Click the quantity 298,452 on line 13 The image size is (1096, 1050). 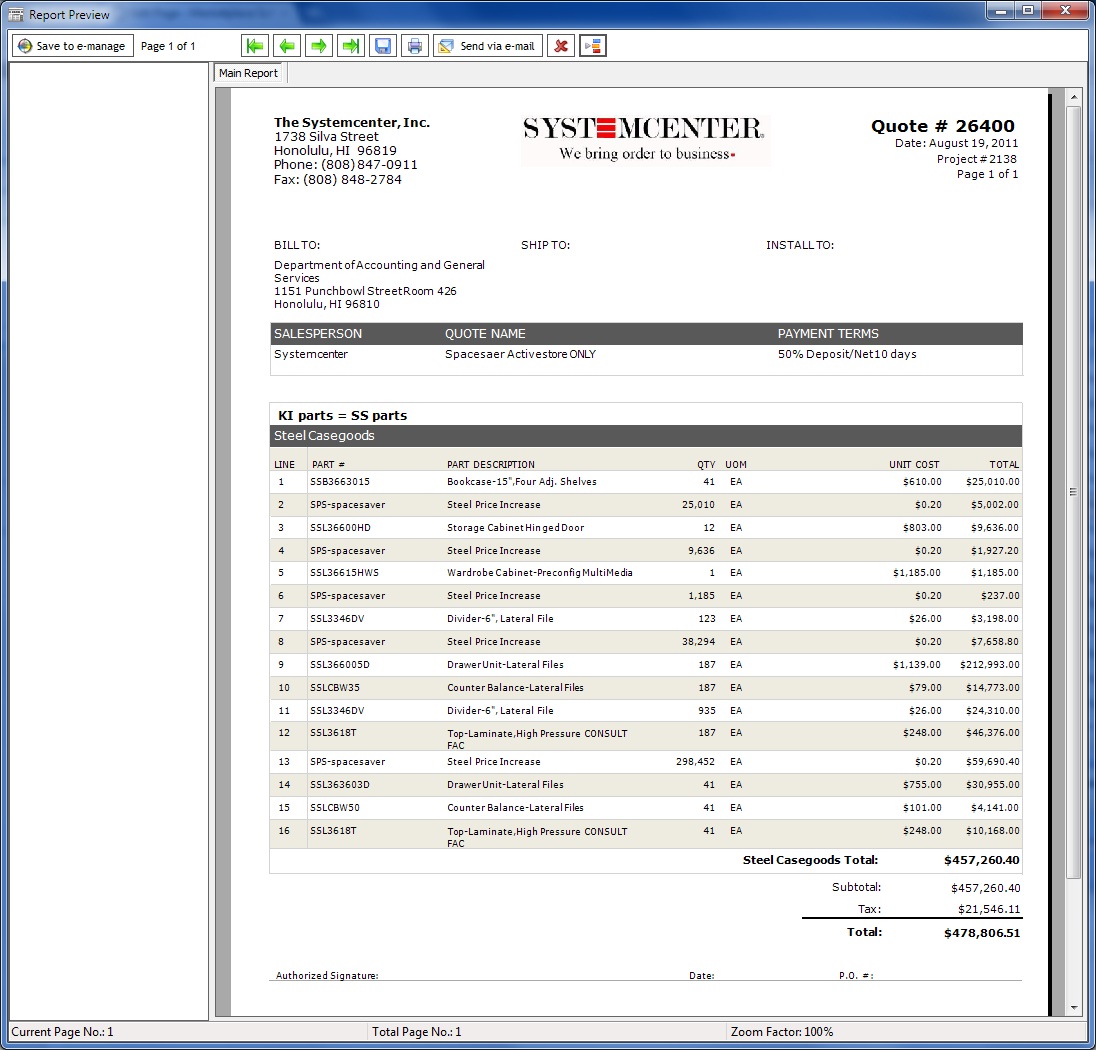tap(695, 762)
